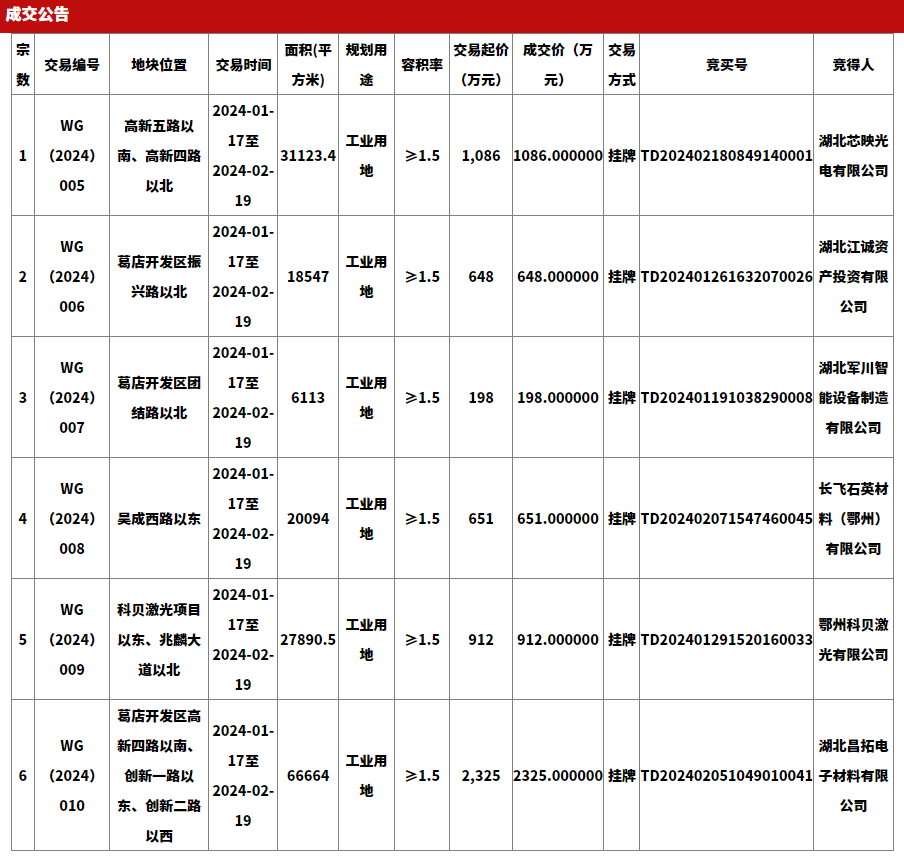This screenshot has width=904, height=856.
Task: Select the 交易方式 column header
Action: coord(622,65)
